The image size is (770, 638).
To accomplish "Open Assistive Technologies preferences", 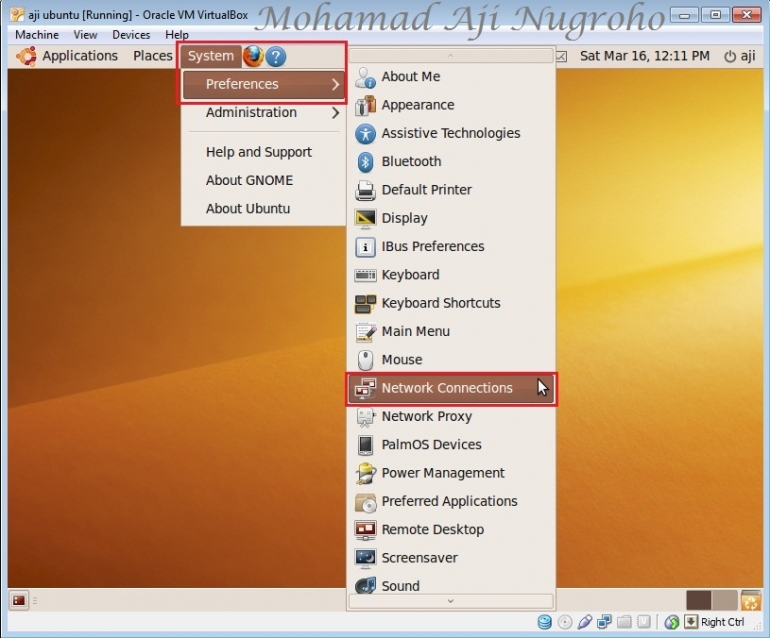I will pyautogui.click(x=451, y=133).
